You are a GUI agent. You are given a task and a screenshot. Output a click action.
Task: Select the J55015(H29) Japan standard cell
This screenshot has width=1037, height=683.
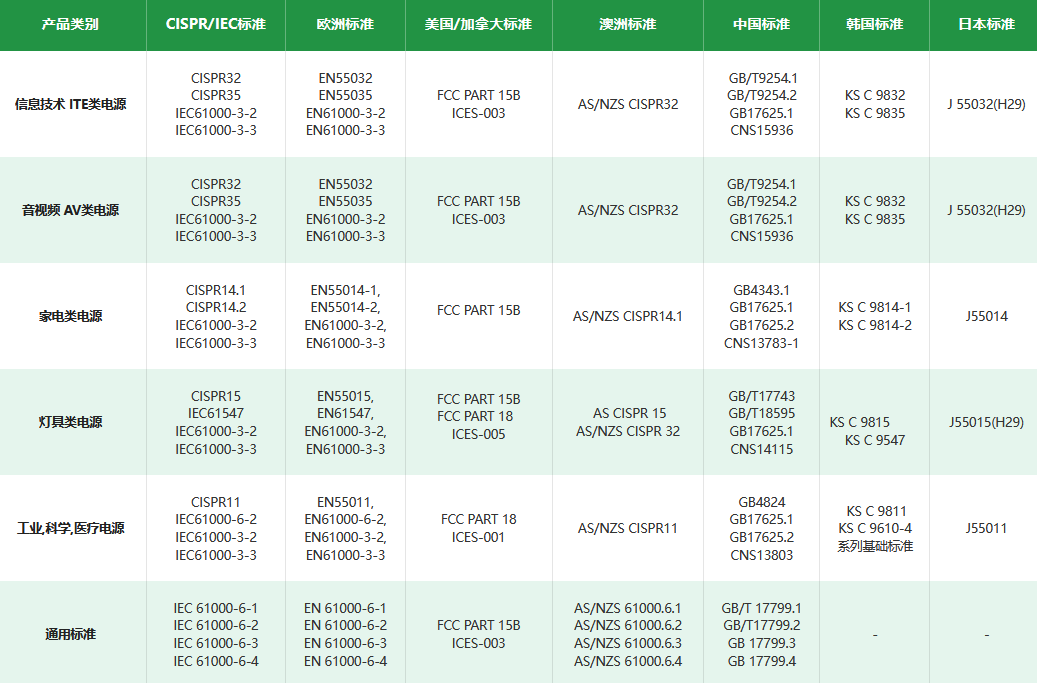[x=986, y=422]
